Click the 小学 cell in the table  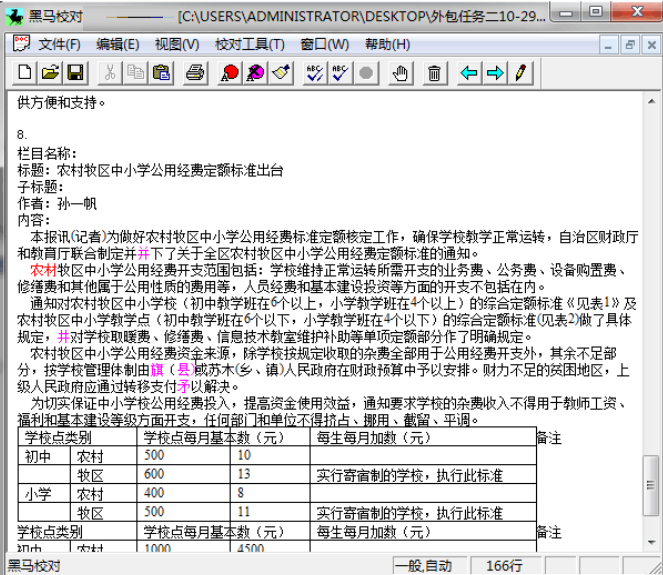(x=38, y=494)
